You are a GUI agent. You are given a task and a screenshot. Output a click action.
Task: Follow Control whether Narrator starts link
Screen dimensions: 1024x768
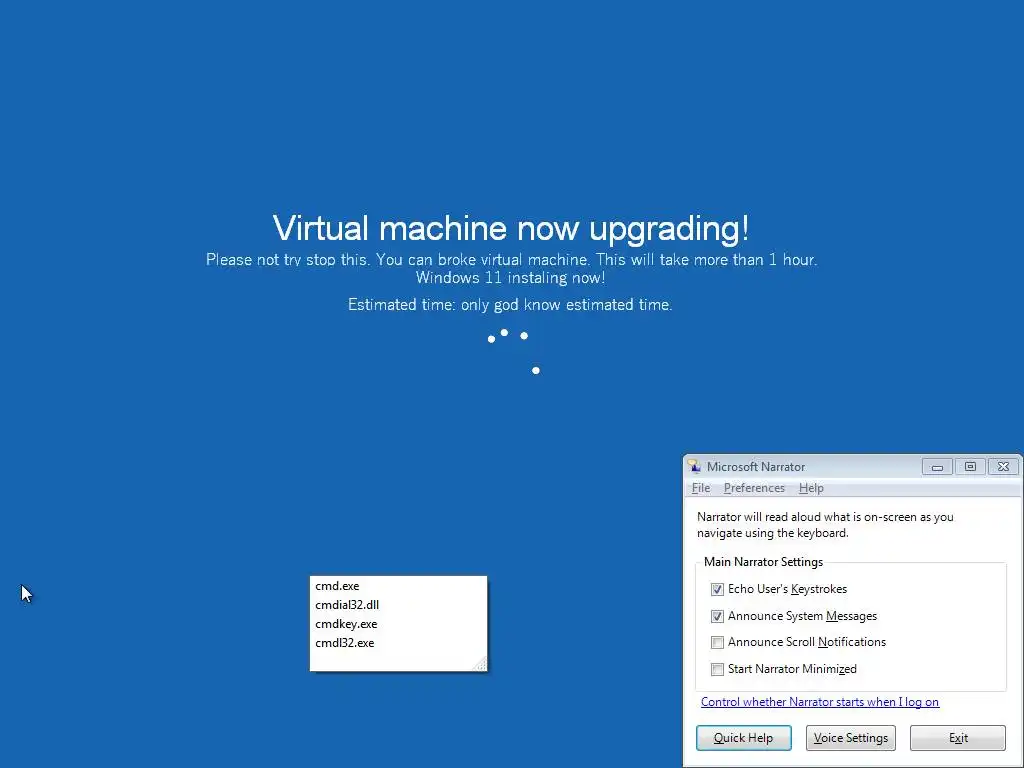click(820, 702)
